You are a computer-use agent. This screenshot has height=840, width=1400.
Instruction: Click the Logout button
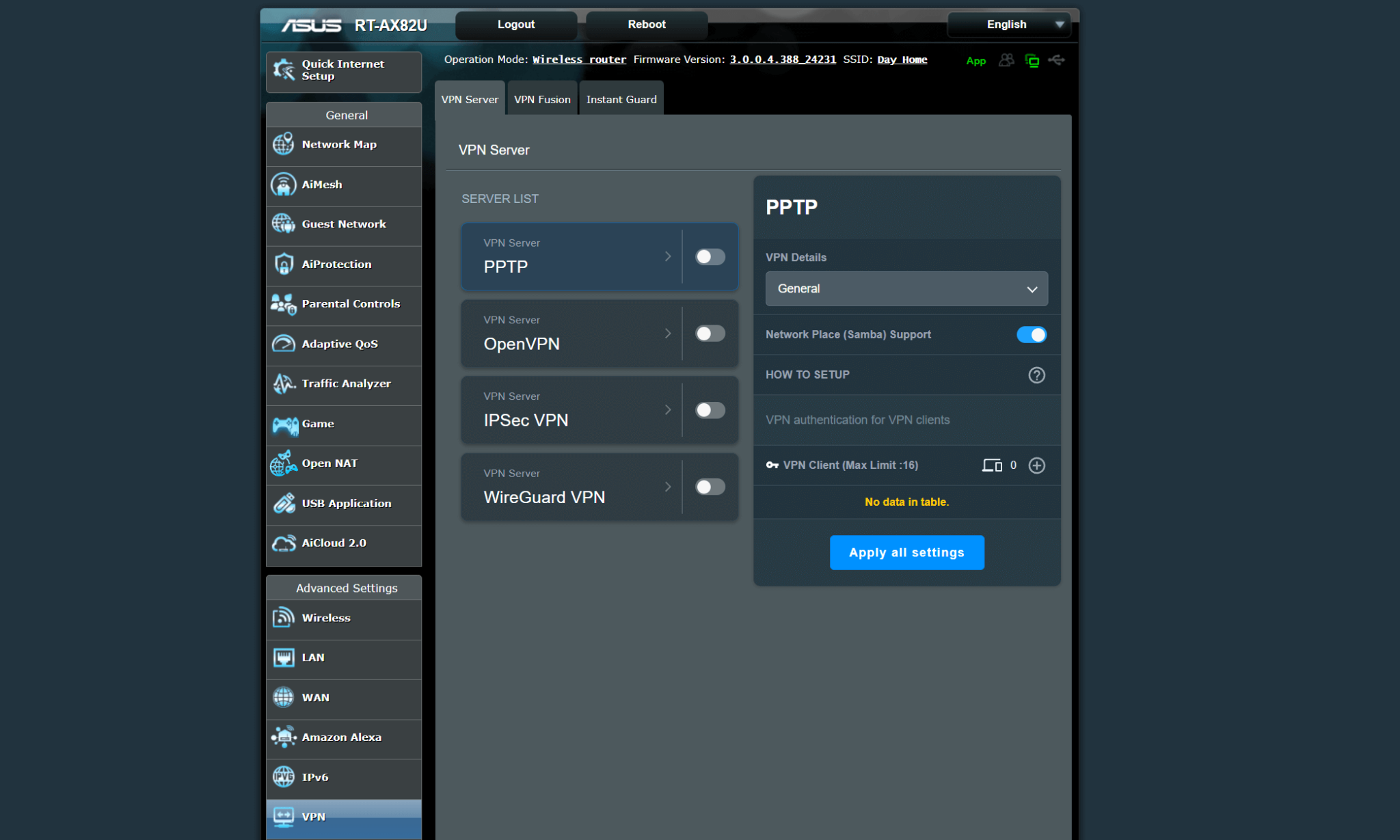coord(516,25)
